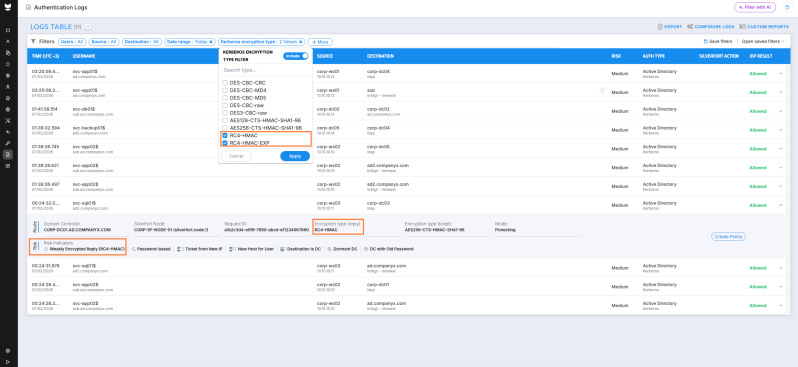This screenshot has width=798, height=367.
Task: Click the refresh icon beside LOGS TABLE
Action: click(88, 26)
